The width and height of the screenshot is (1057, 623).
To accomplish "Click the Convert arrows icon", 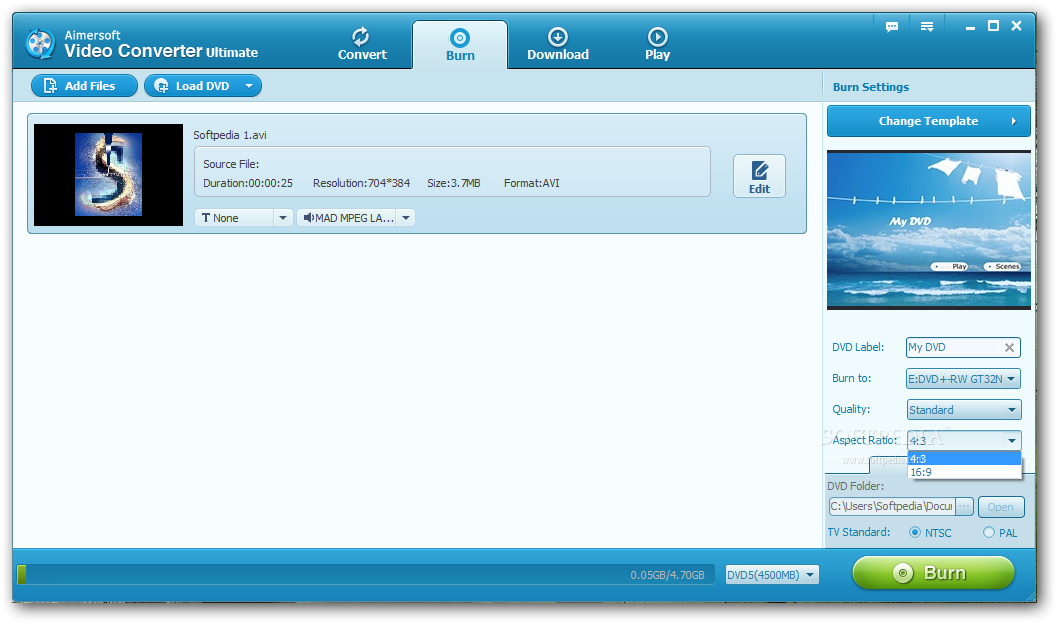I will click(x=361, y=36).
